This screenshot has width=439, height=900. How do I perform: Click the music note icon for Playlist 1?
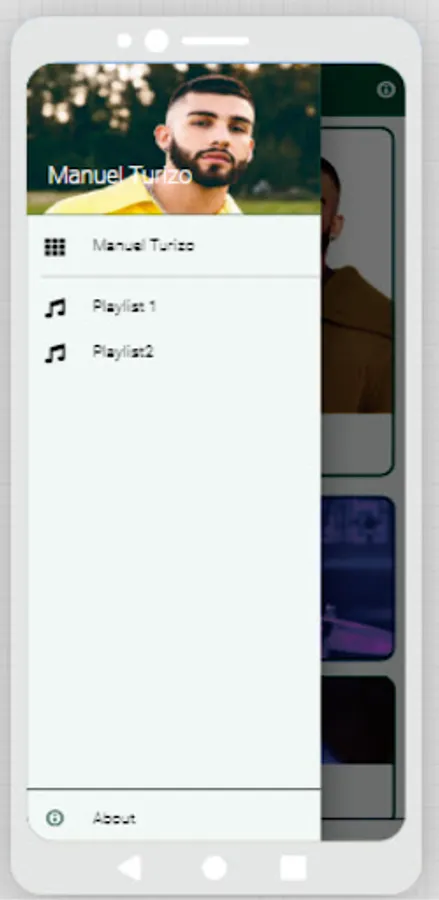(x=55, y=308)
